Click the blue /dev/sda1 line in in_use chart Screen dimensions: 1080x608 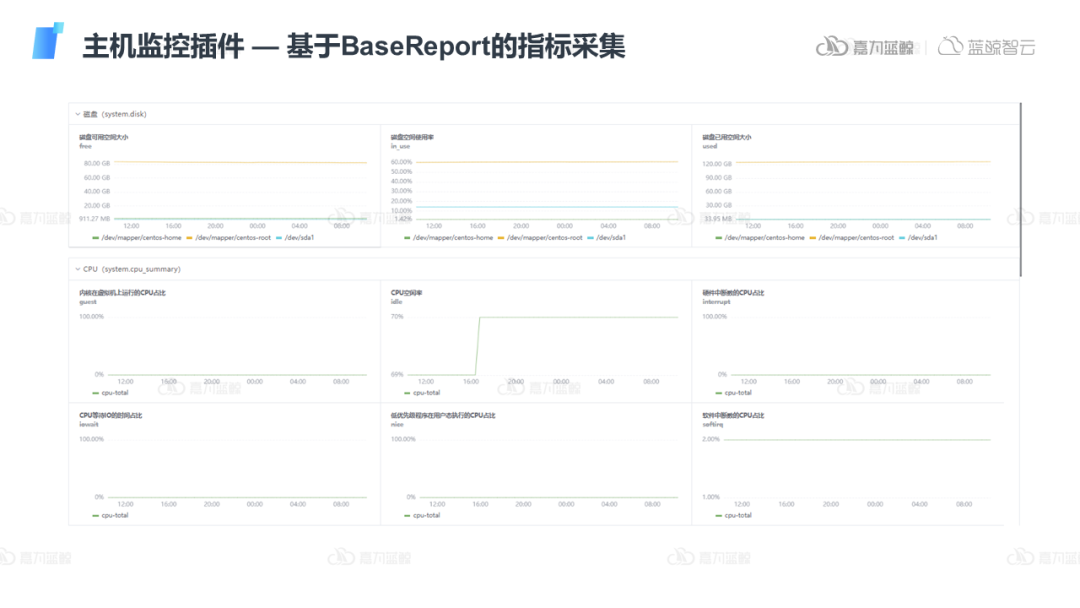tap(547, 207)
